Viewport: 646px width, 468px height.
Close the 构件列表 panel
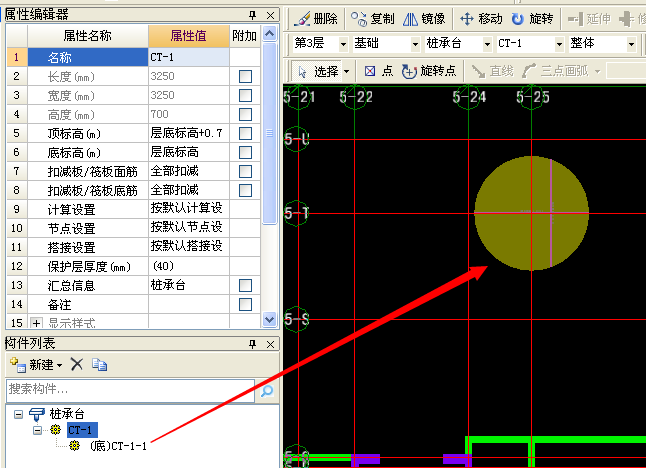click(x=270, y=344)
